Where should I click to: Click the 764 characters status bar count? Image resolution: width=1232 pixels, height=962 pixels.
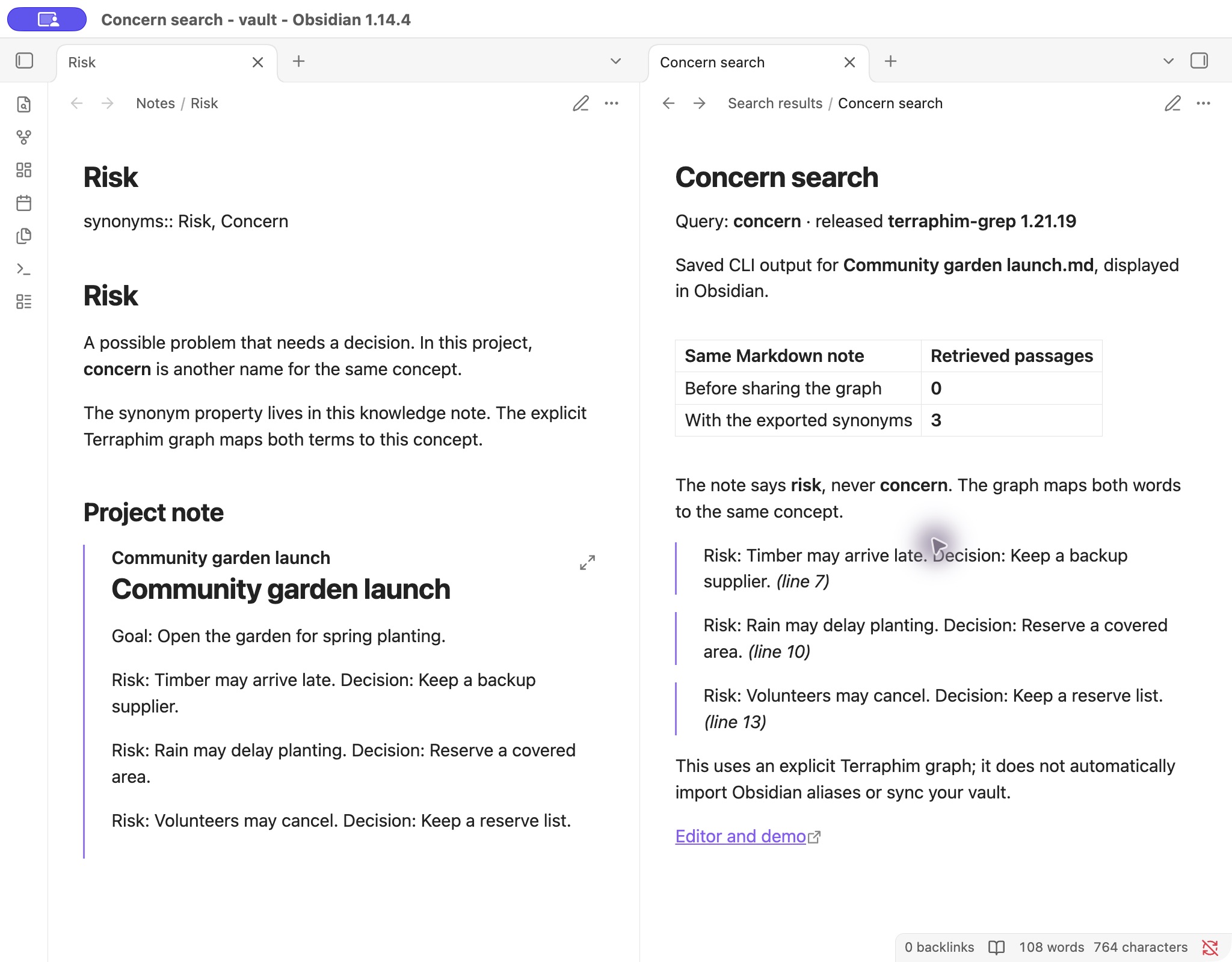pyautogui.click(x=1141, y=948)
